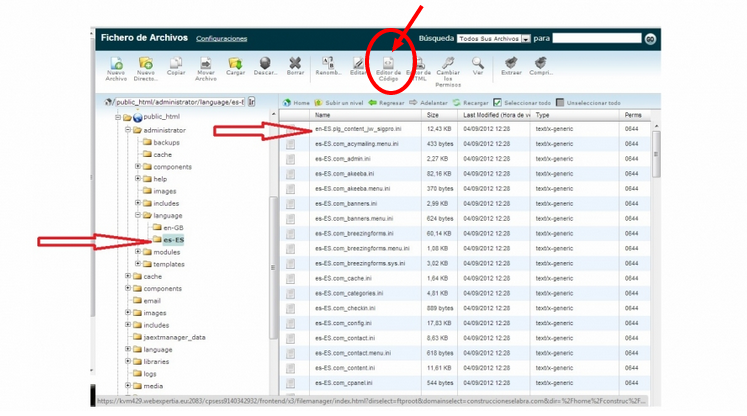The width and height of the screenshot is (747, 416).
Task: Click the file list vertical scrollbar
Action: (x=656, y=154)
